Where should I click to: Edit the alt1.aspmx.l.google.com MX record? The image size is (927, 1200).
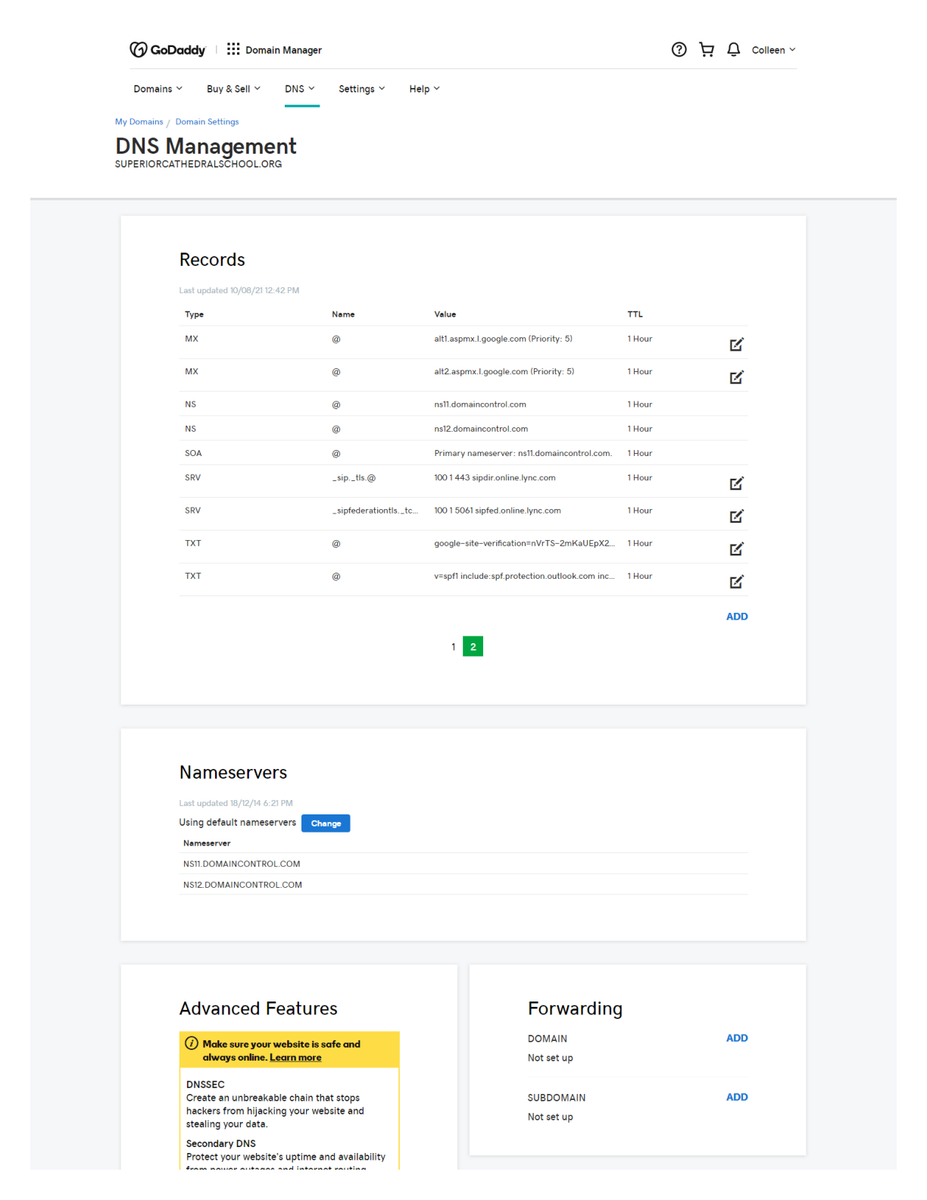coord(736,345)
